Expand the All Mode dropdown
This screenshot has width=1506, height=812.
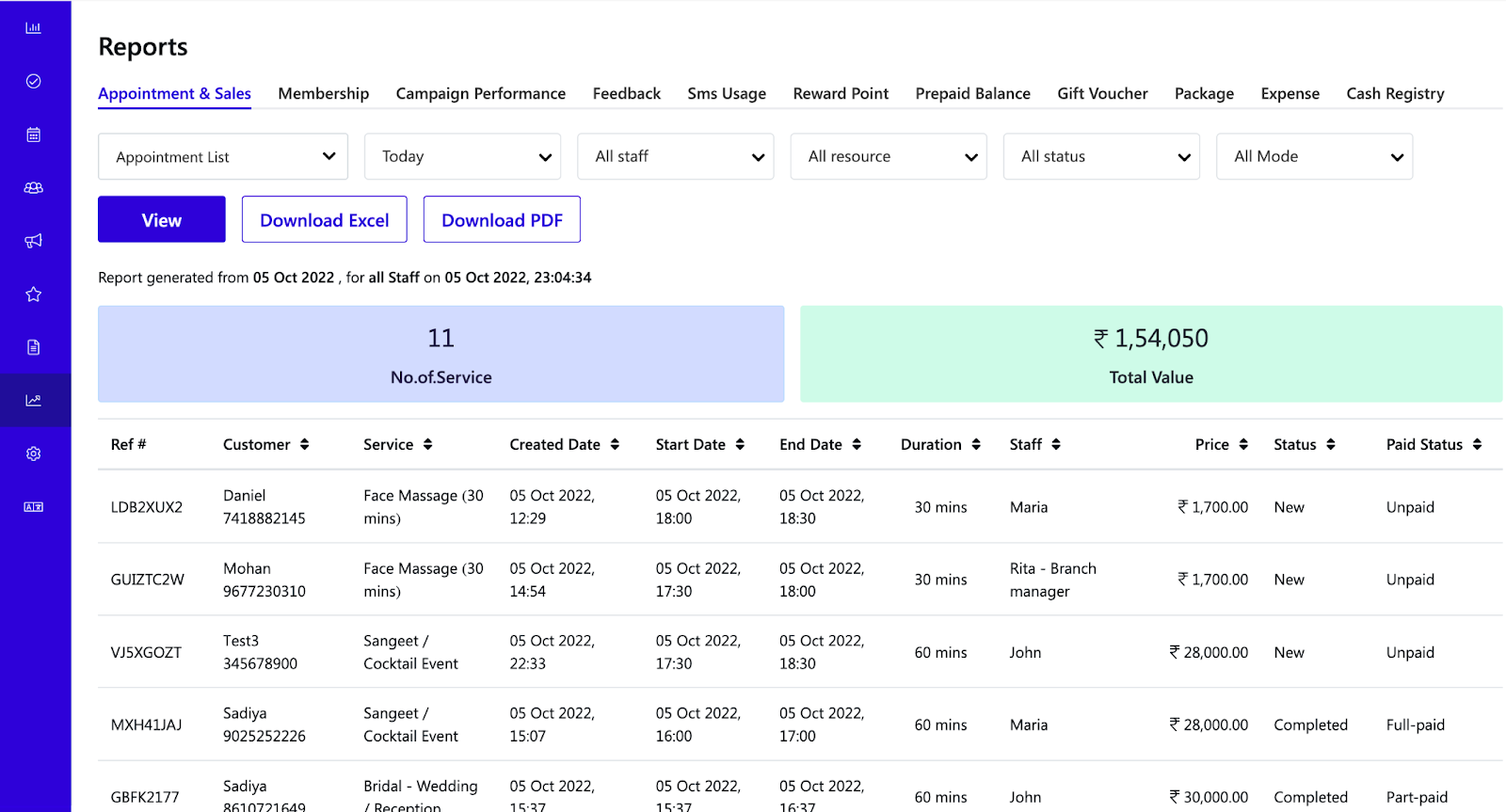click(x=1315, y=156)
